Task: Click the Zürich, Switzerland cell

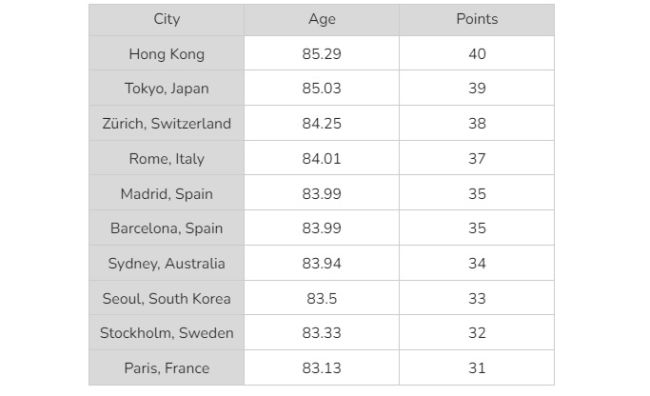Action: click(166, 123)
